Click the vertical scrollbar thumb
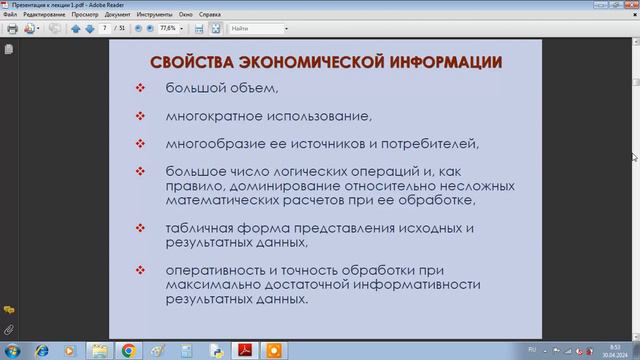Screen dimensions: 640x360 click(636, 81)
